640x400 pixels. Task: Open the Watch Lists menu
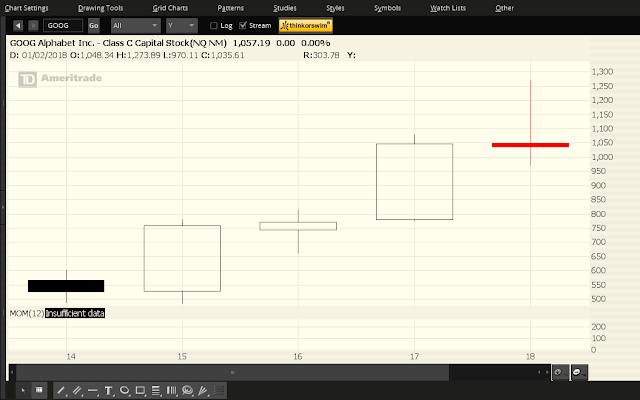click(x=448, y=8)
